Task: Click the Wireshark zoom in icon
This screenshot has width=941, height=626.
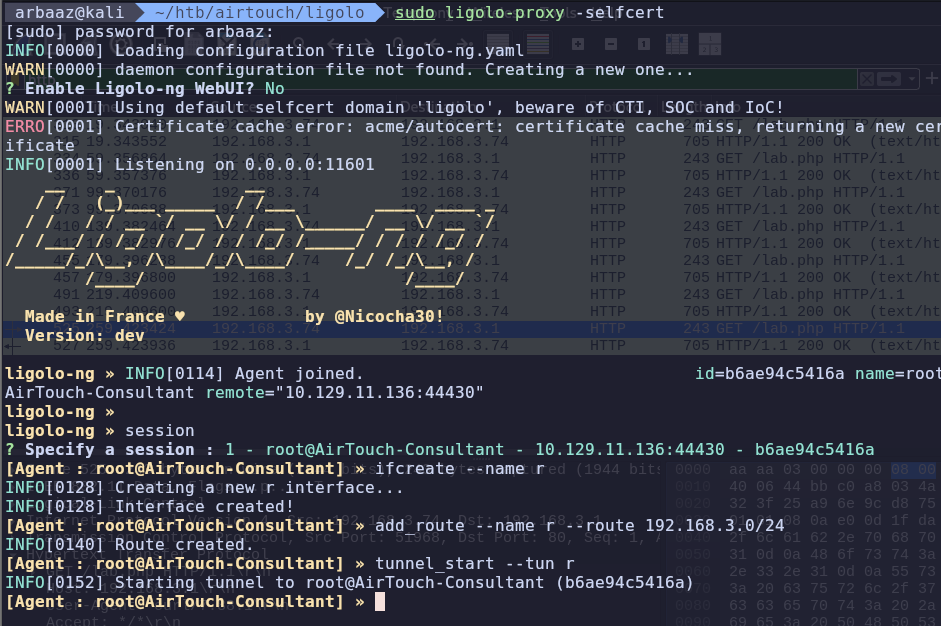Action: (x=578, y=44)
